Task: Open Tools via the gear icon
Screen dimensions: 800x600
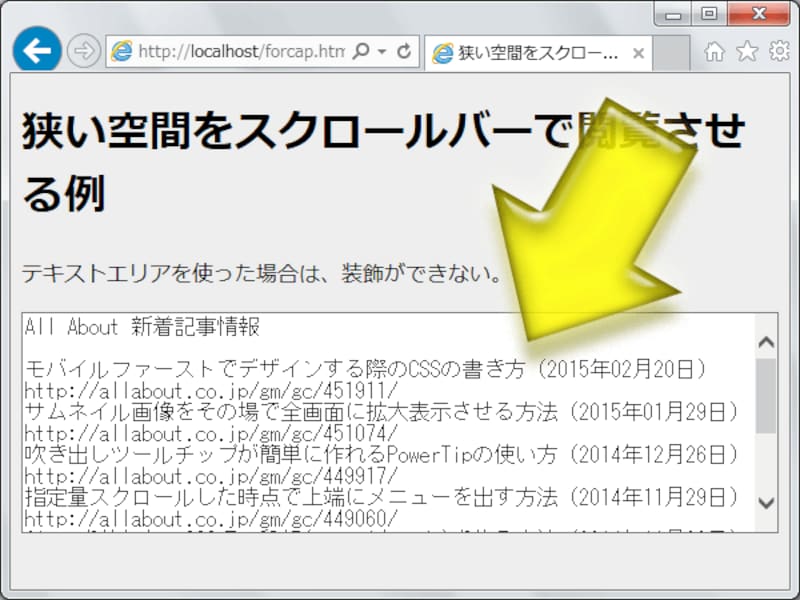Action: pyautogui.click(x=780, y=51)
